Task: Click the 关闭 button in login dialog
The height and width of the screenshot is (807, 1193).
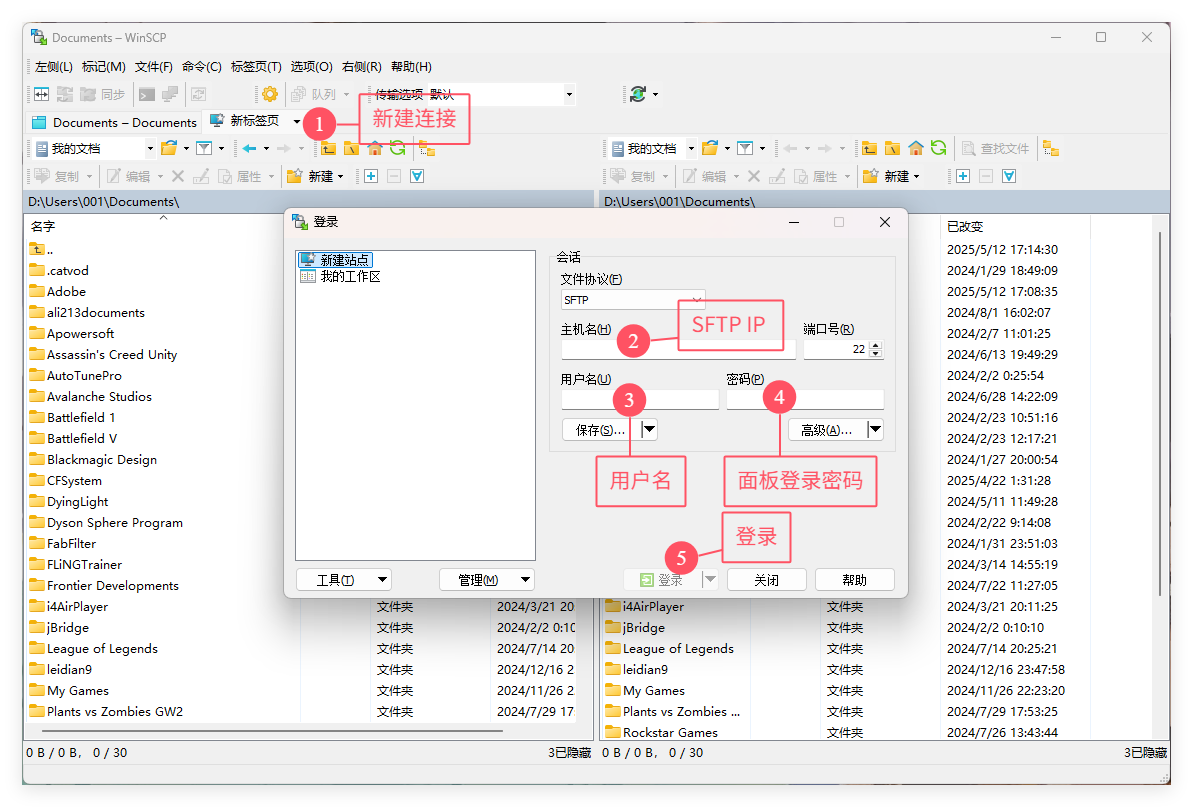Action: [766, 580]
